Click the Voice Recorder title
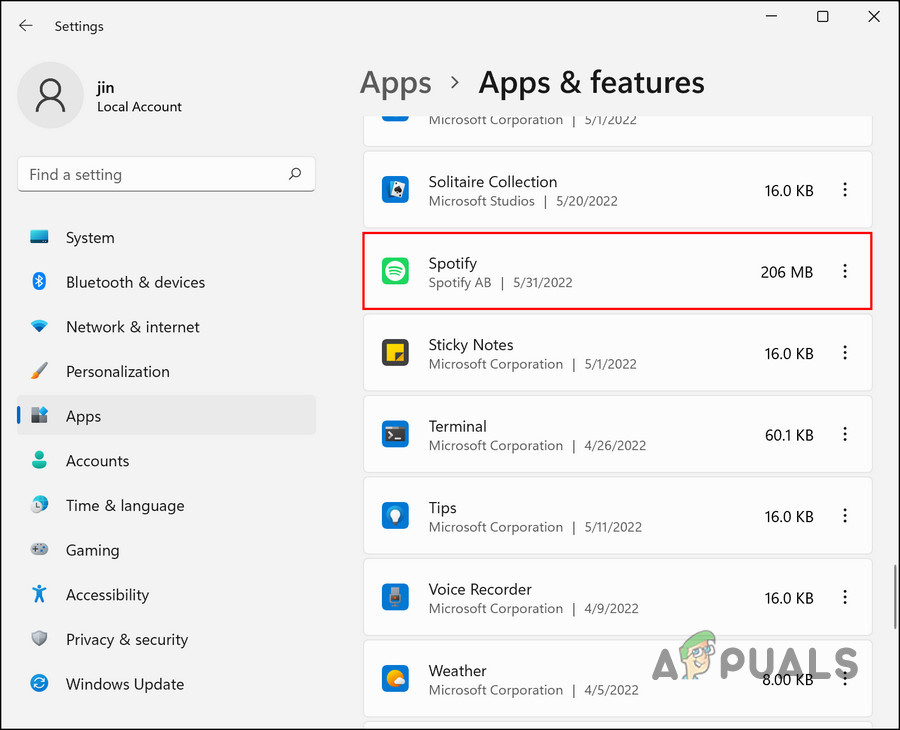This screenshot has width=900, height=730. pos(480,589)
